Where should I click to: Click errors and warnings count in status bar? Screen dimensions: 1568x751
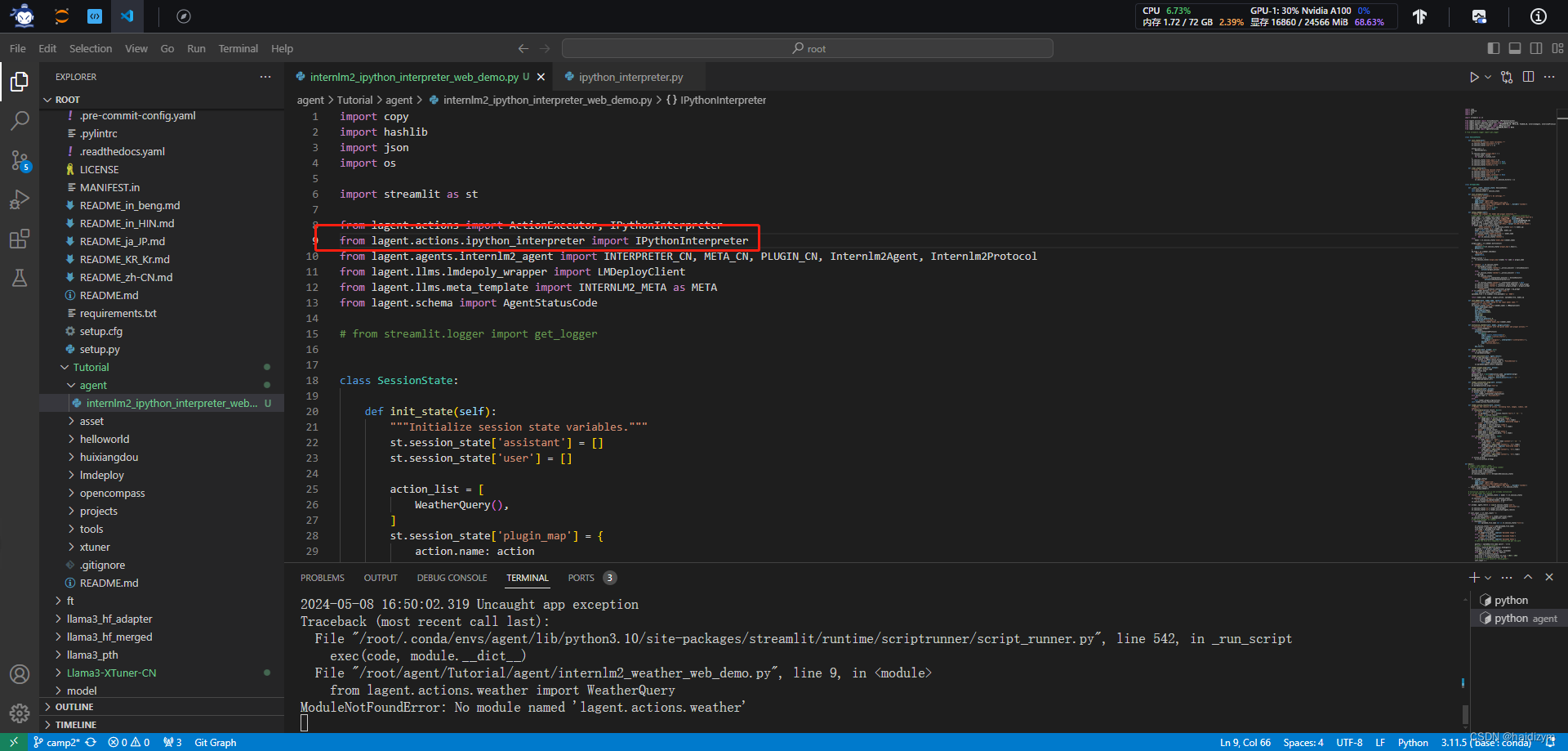click(x=129, y=742)
